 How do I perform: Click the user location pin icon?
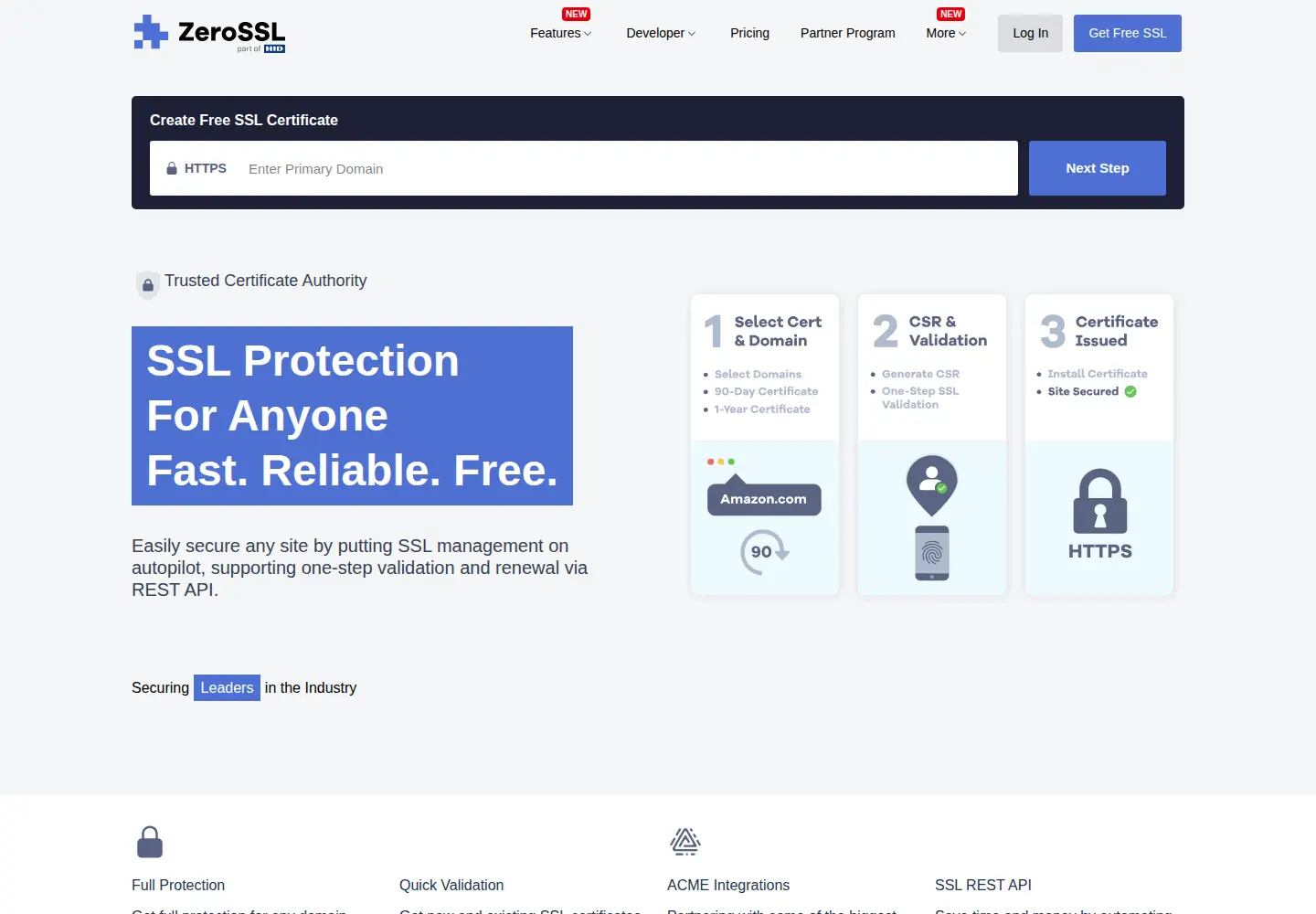932,484
